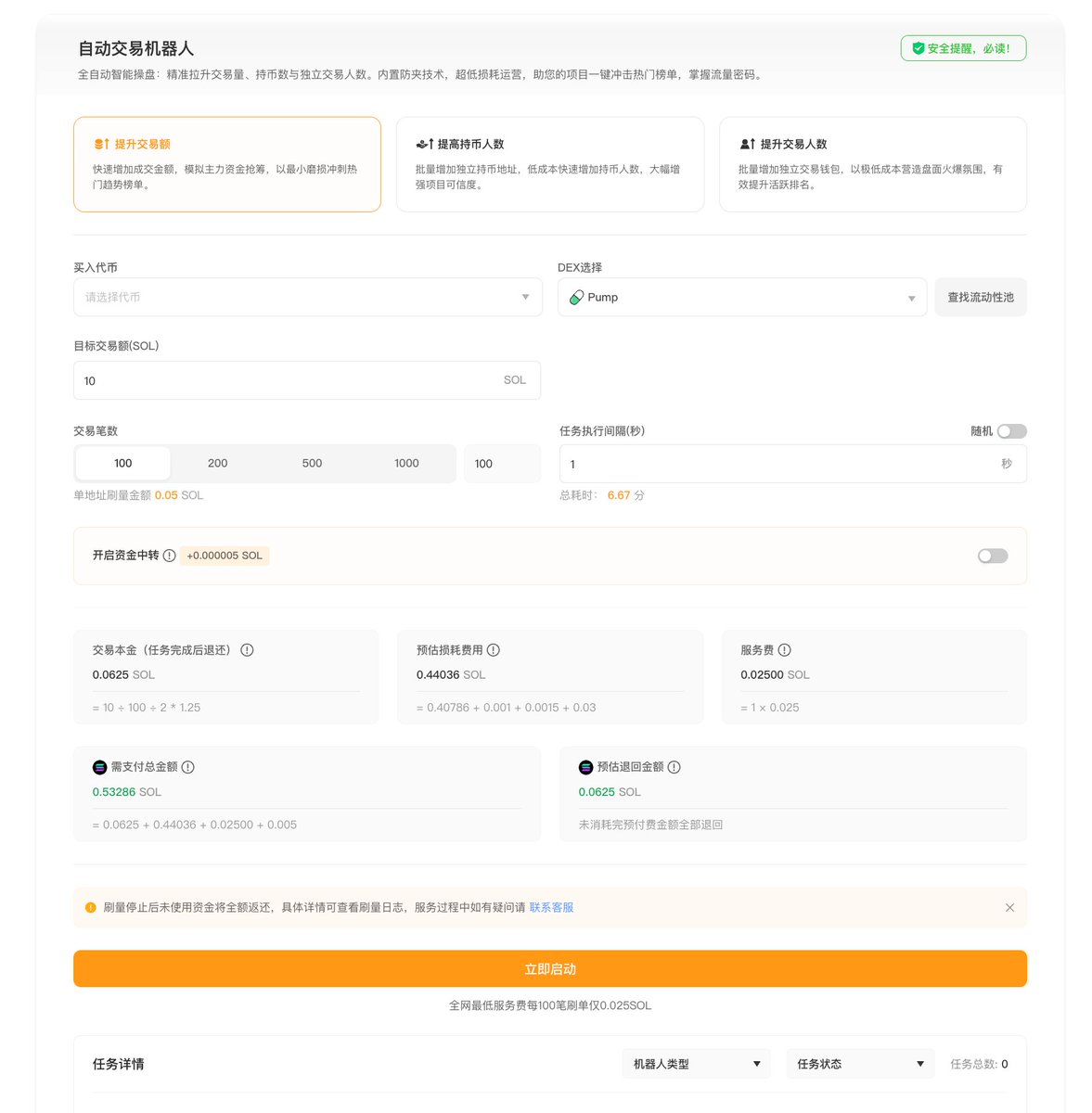Click info icon next to 服务费
Screen dimensions: 1092x1113
(x=785, y=650)
